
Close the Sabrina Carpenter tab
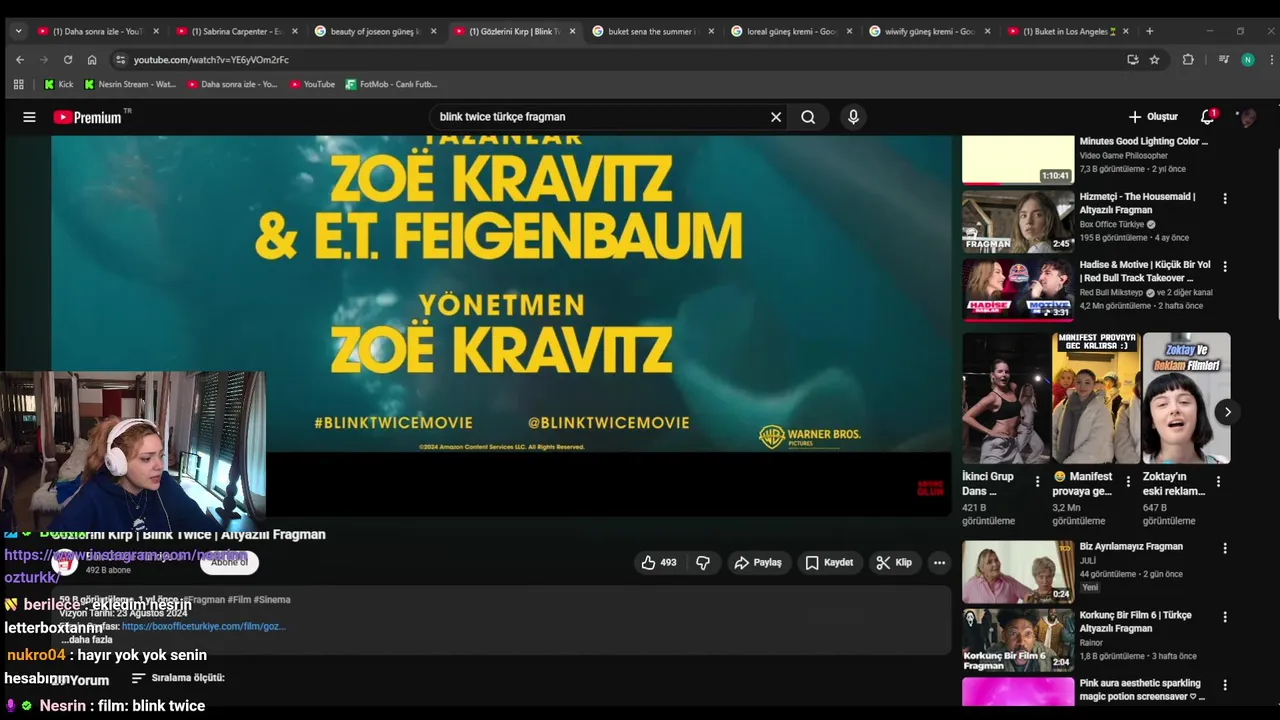pyautogui.click(x=294, y=31)
